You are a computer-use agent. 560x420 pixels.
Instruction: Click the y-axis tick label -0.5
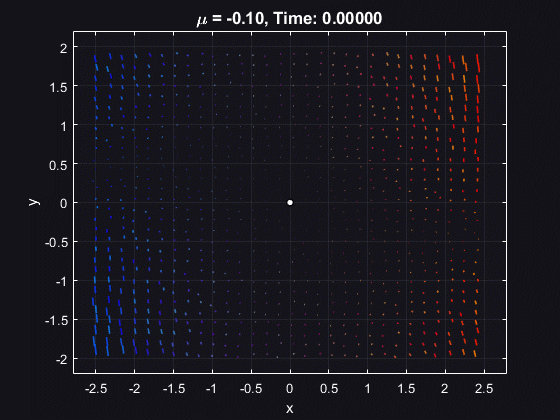pos(56,242)
